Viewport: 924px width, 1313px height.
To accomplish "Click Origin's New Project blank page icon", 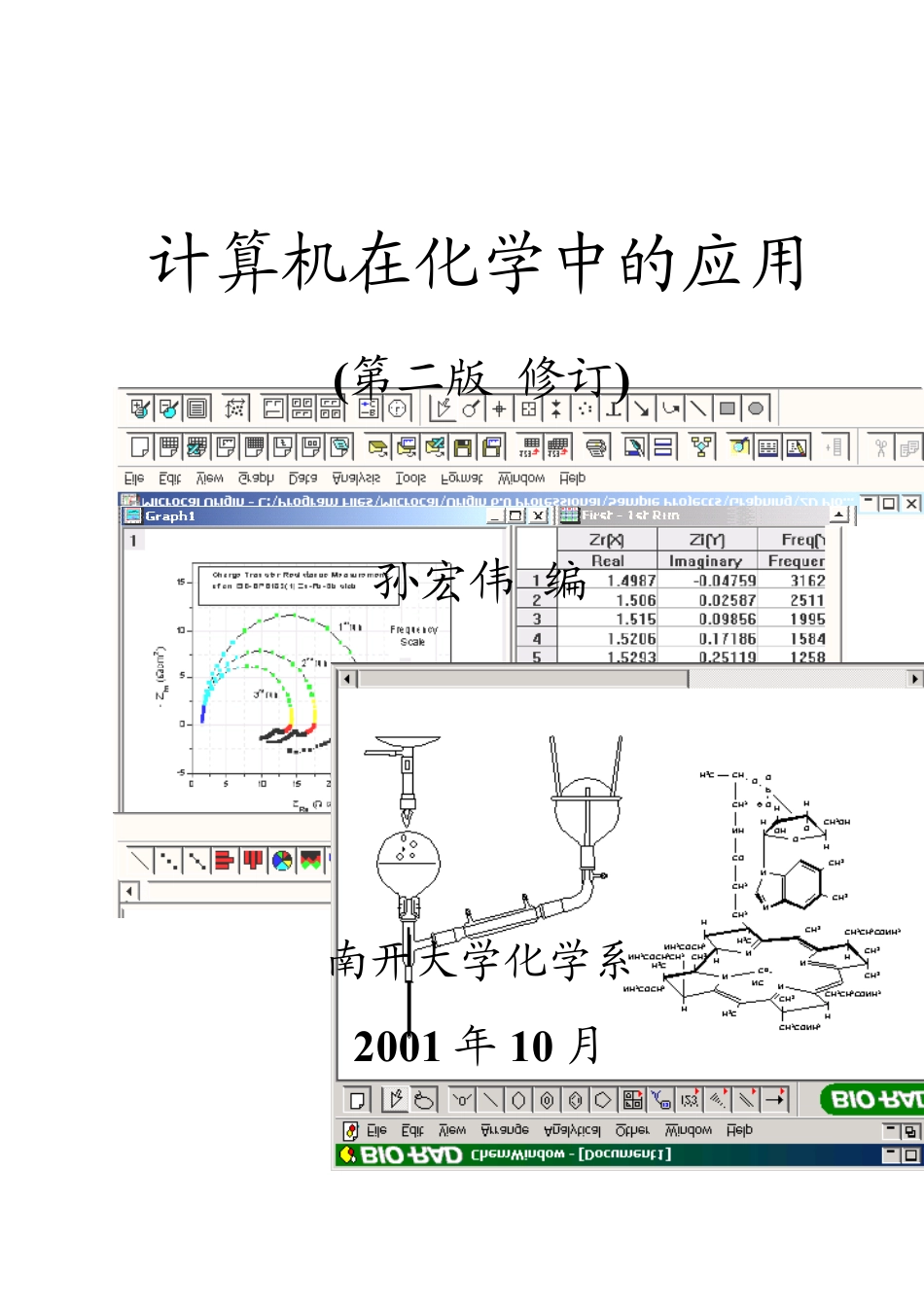I will tap(140, 446).
